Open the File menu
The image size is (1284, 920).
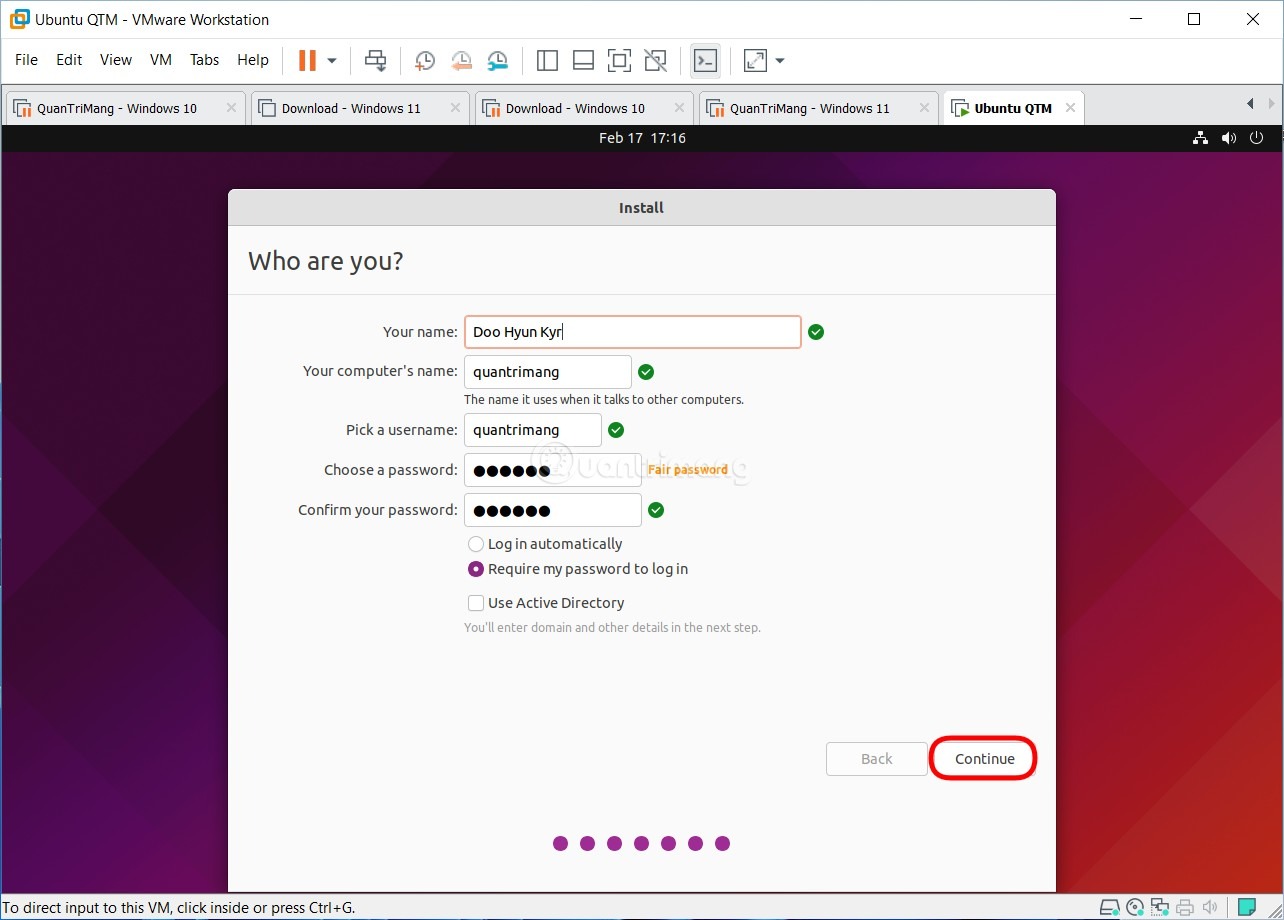click(26, 60)
